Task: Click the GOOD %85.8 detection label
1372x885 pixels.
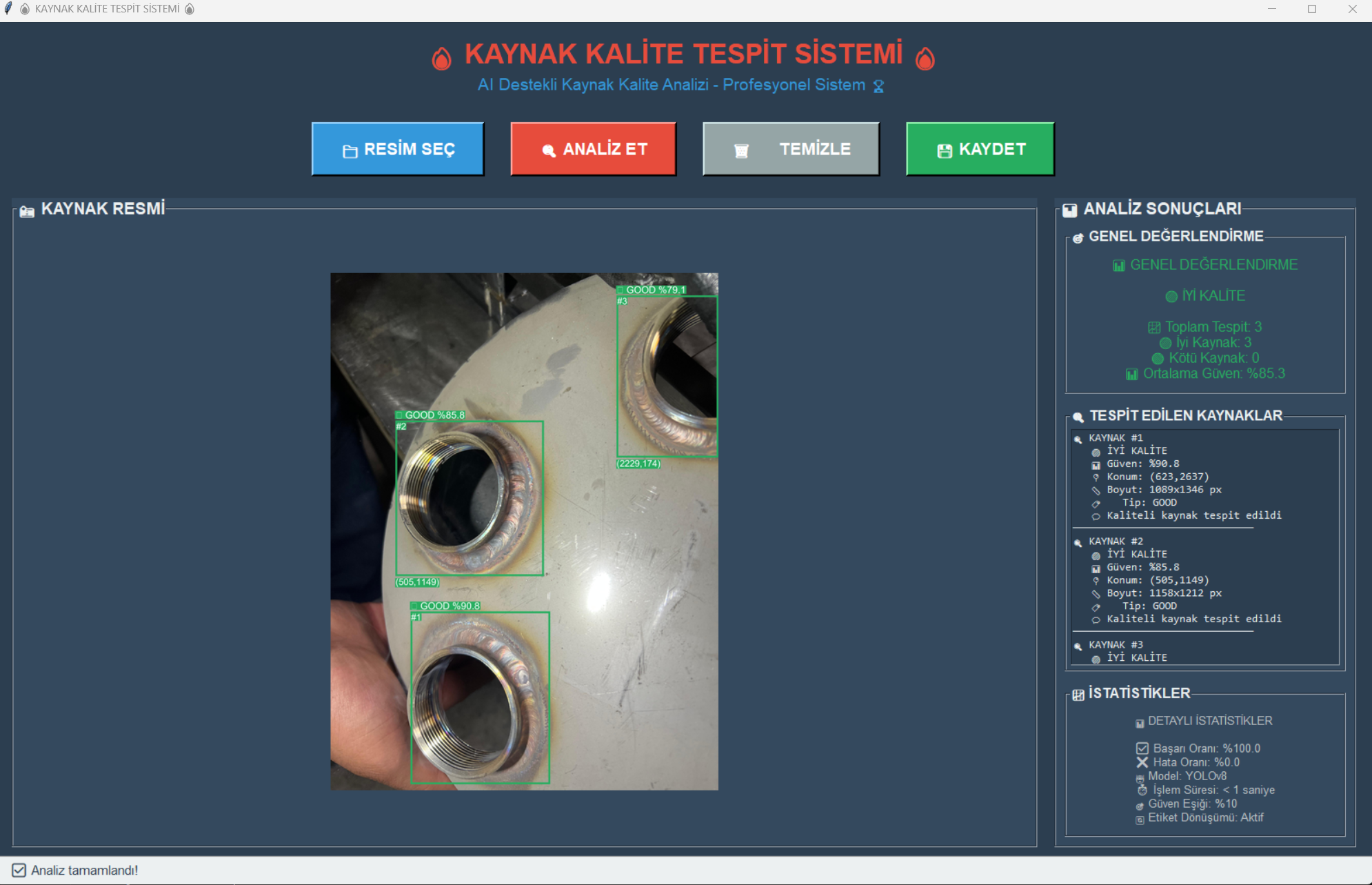Action: pyautogui.click(x=434, y=415)
